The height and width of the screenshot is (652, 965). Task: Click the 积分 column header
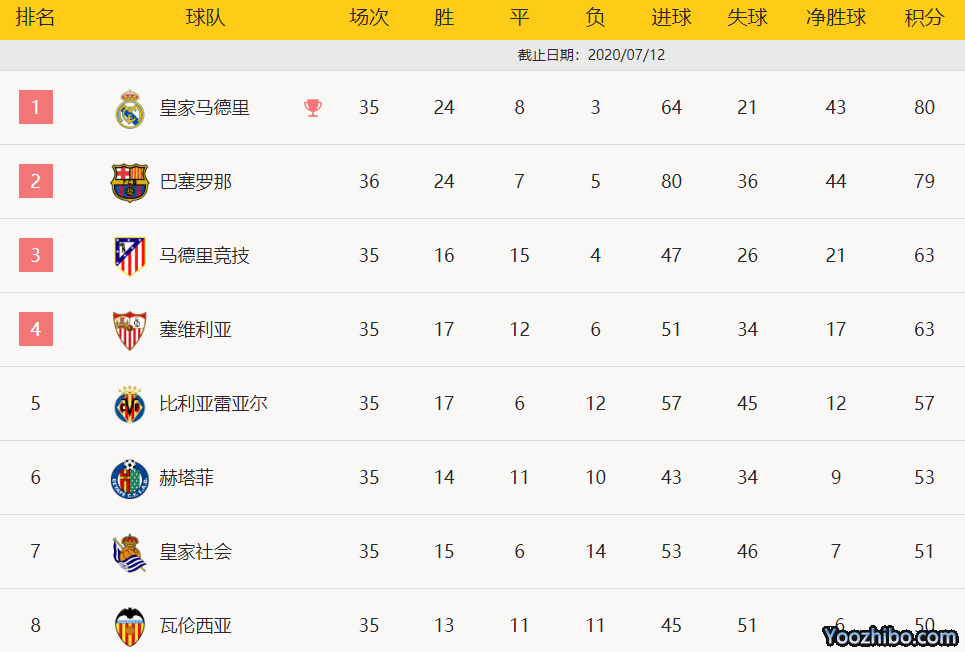(924, 18)
